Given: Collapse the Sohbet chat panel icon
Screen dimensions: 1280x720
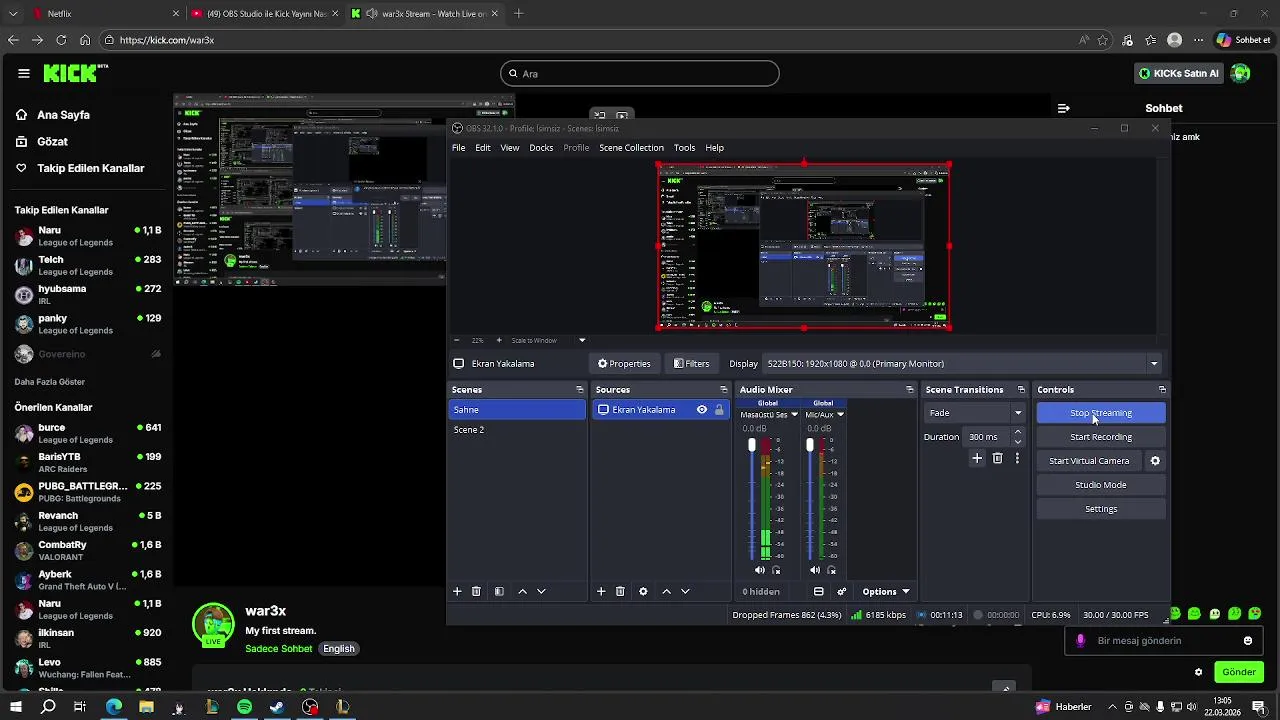Looking at the screenshot, I should point(1064,108).
